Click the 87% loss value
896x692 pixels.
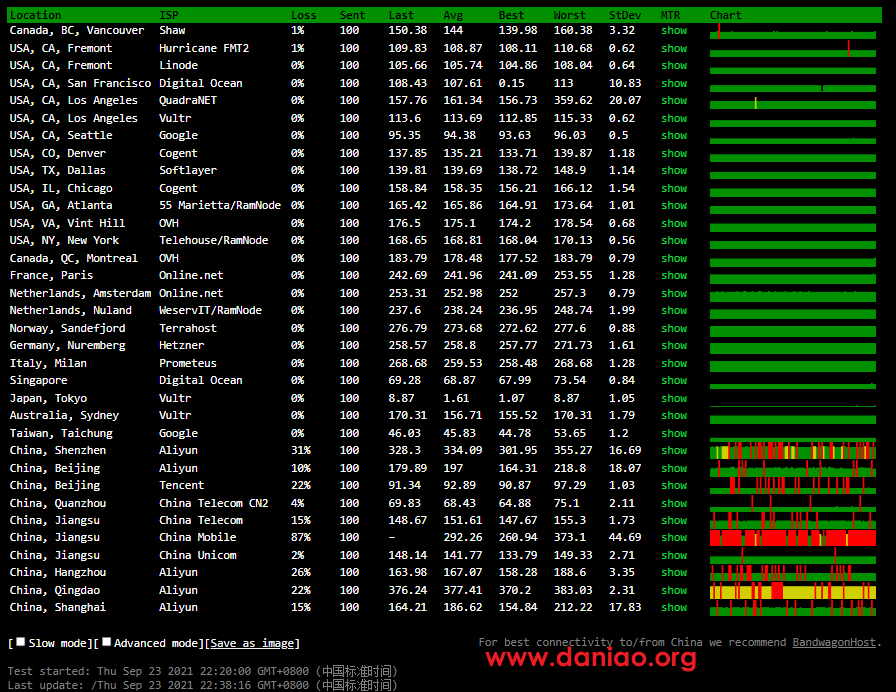point(301,537)
